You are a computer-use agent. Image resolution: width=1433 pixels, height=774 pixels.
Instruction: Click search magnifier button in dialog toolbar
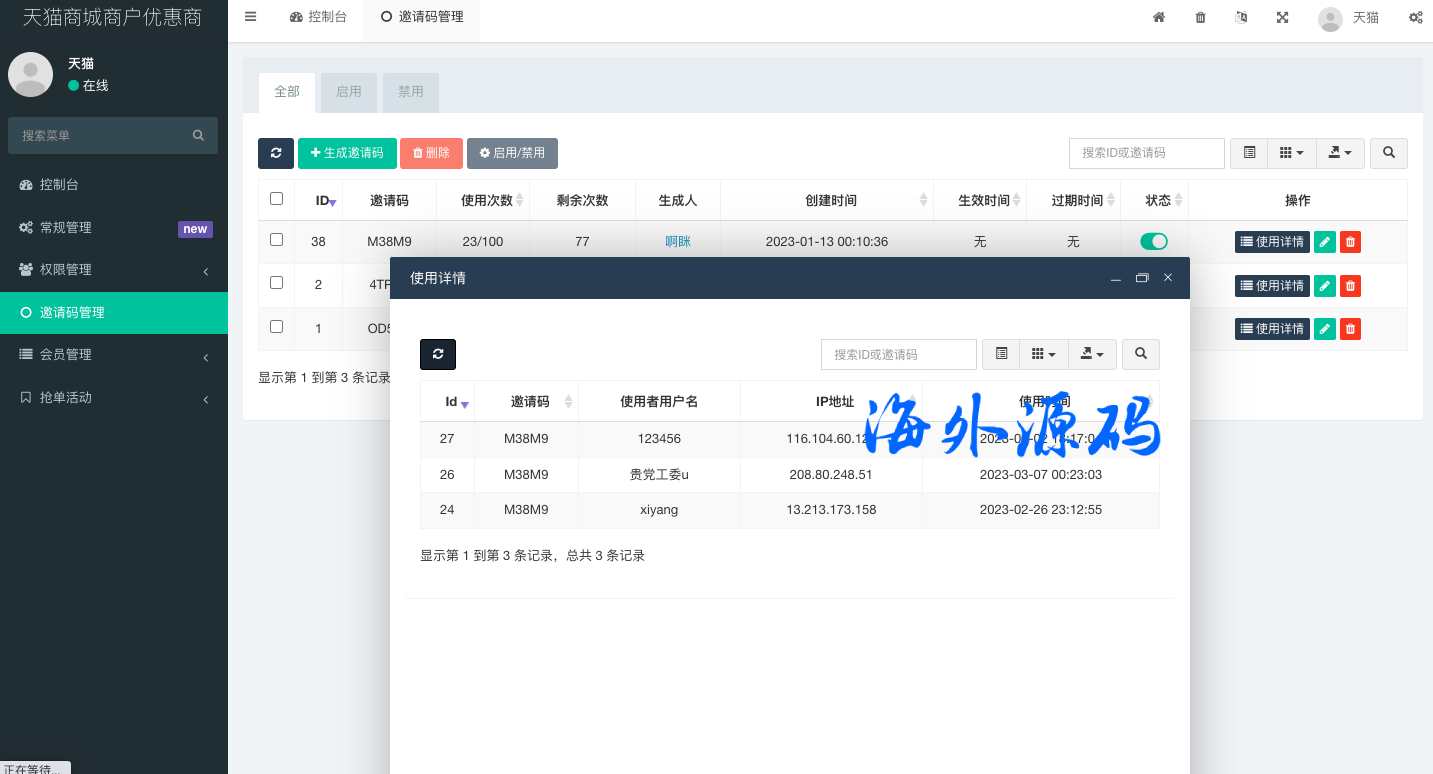[x=1141, y=354]
